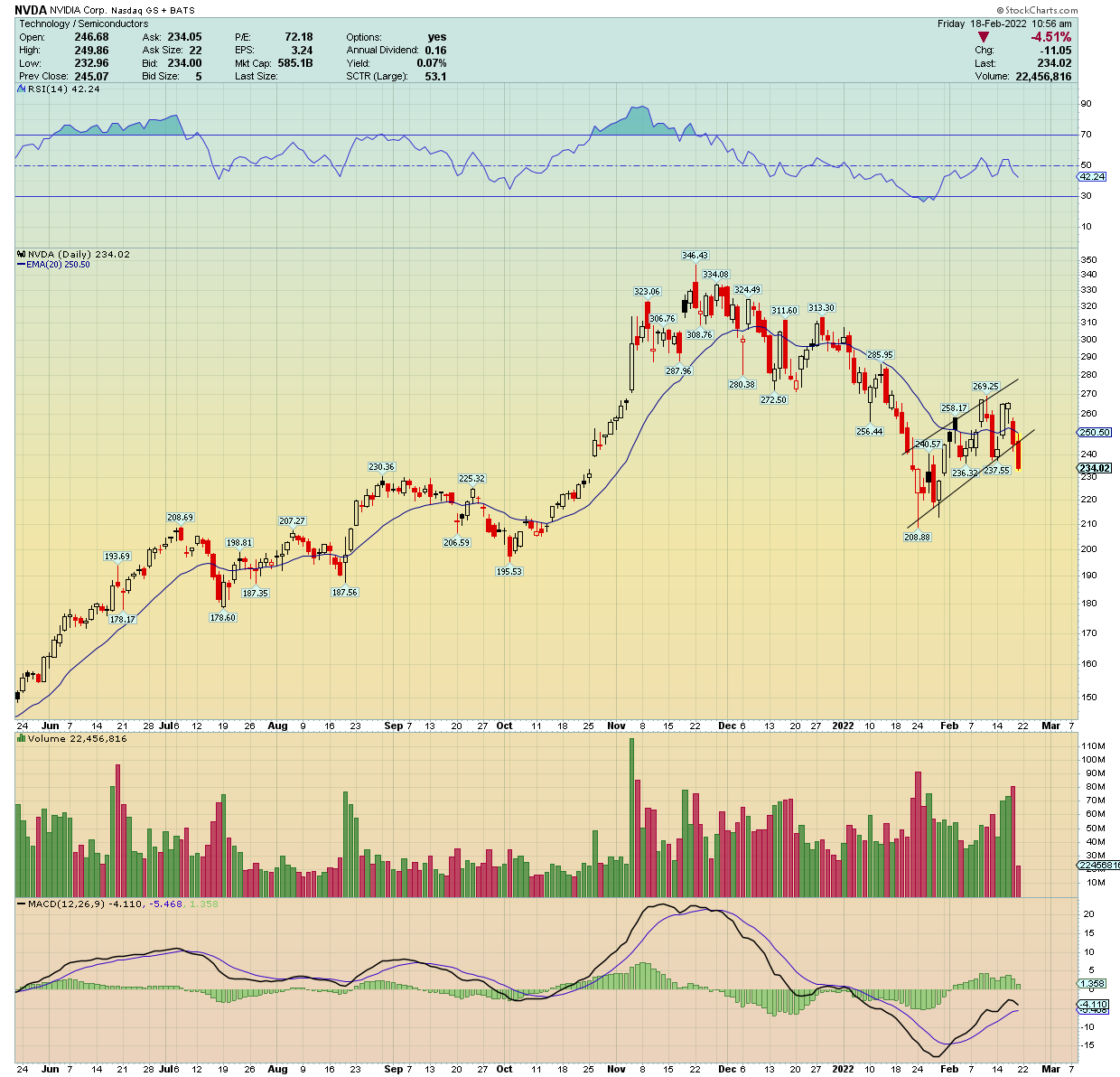Click the Chg value -11.05

(x=1057, y=51)
